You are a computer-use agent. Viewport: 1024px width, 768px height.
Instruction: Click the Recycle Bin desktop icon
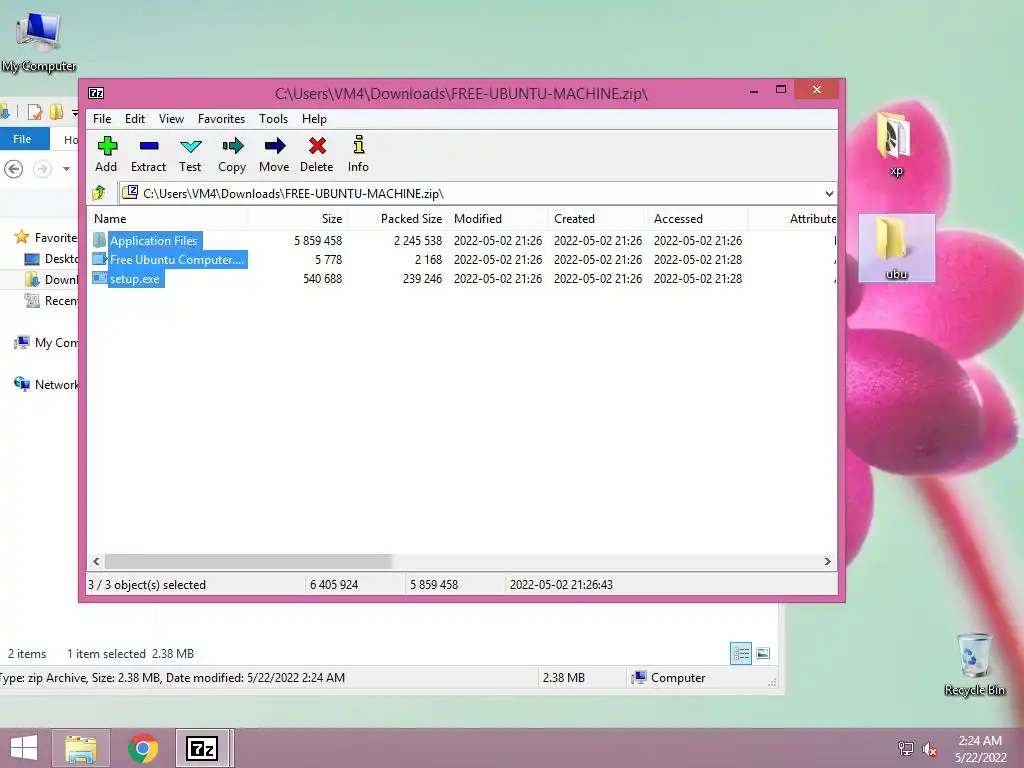(974, 664)
